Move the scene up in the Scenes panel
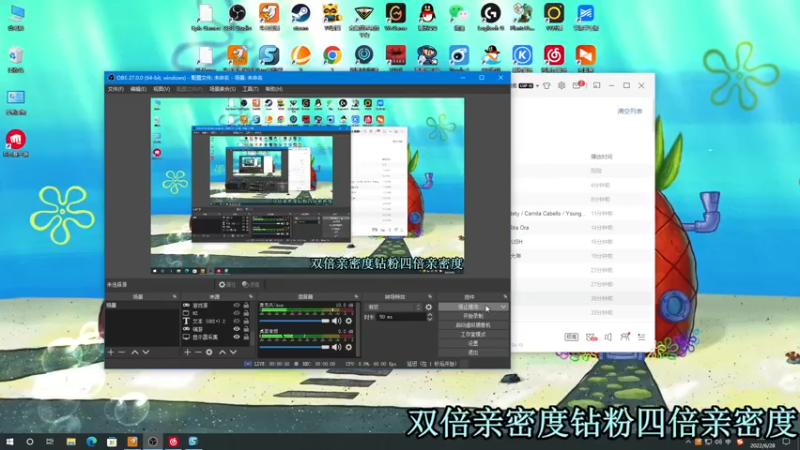 tap(135, 352)
